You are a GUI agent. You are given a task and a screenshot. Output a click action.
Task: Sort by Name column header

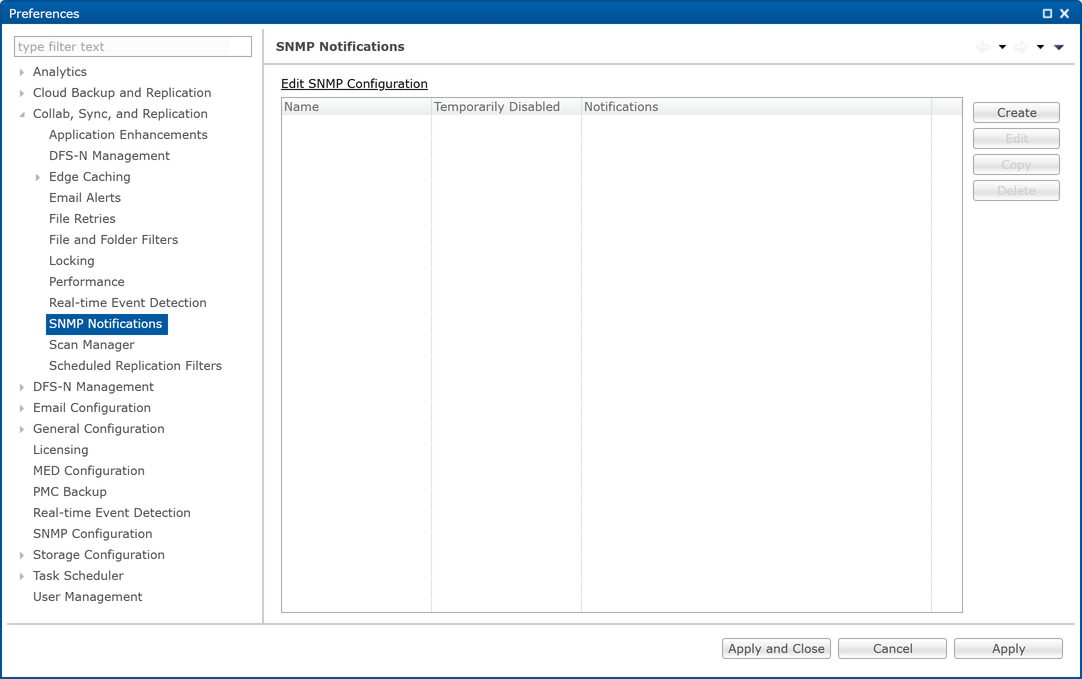[356, 107]
